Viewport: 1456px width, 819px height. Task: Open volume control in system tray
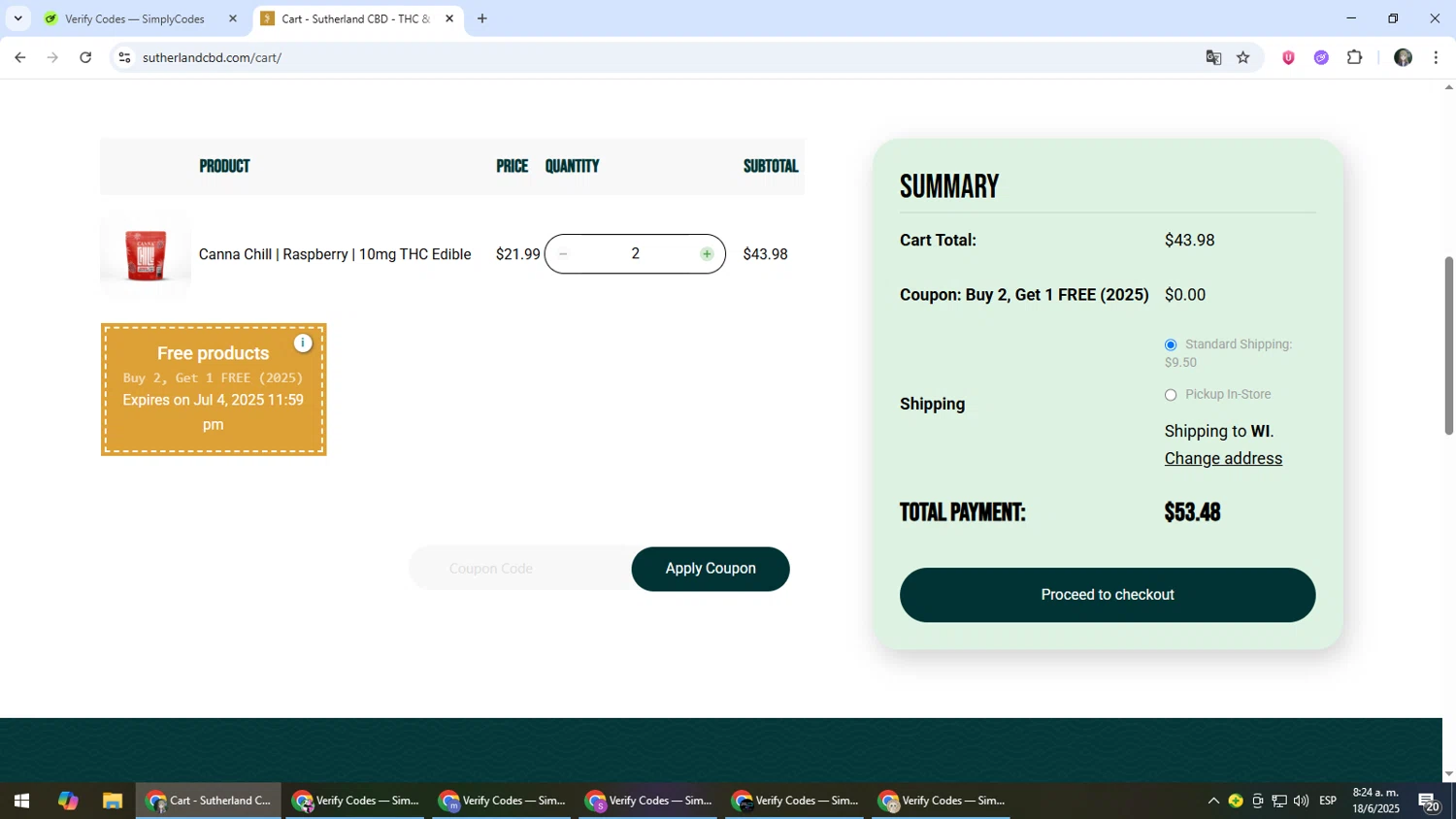coord(1301,802)
